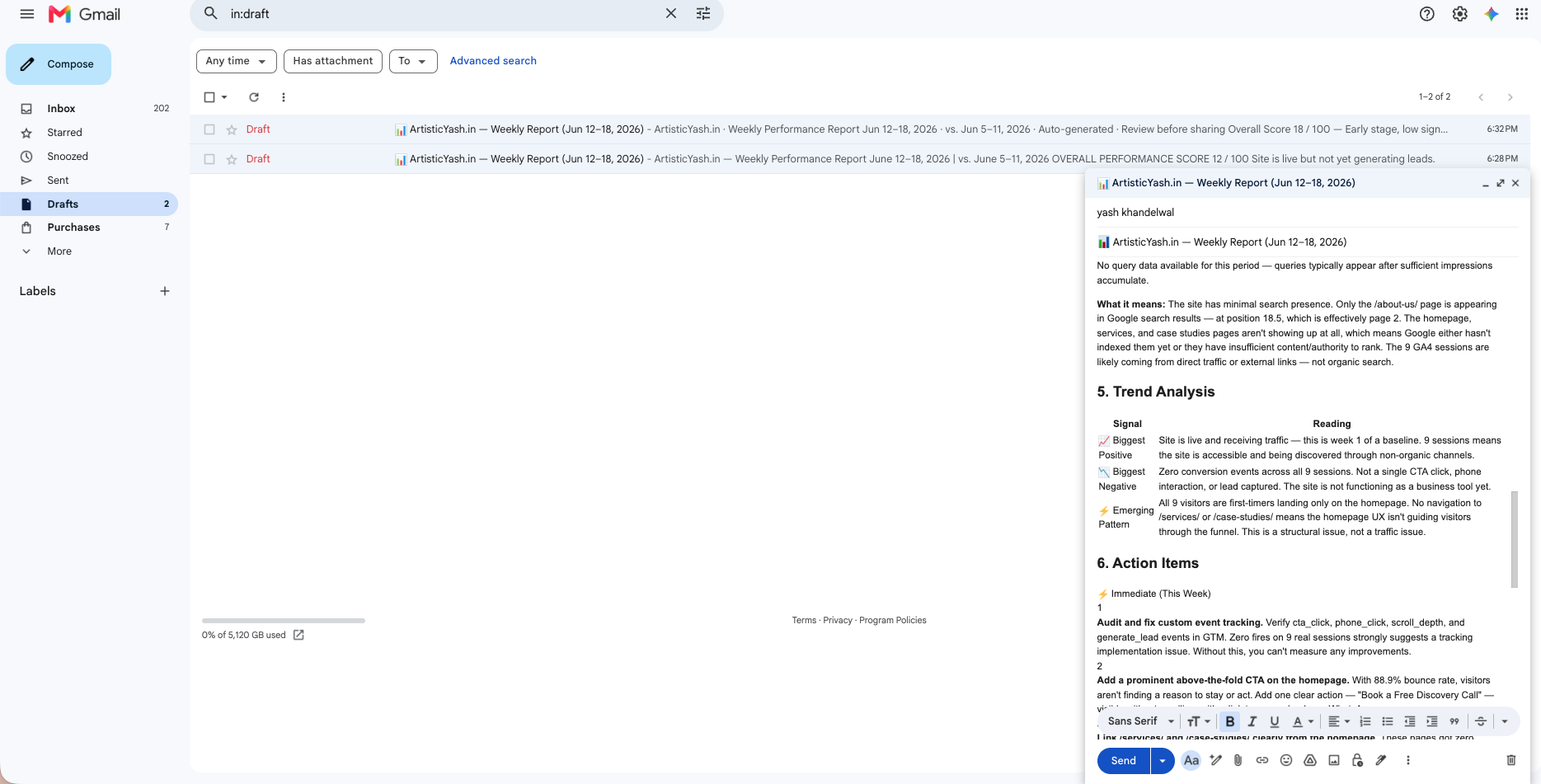Click the compose window body scrollbar
The height and width of the screenshot is (784, 1541).
[1514, 539]
